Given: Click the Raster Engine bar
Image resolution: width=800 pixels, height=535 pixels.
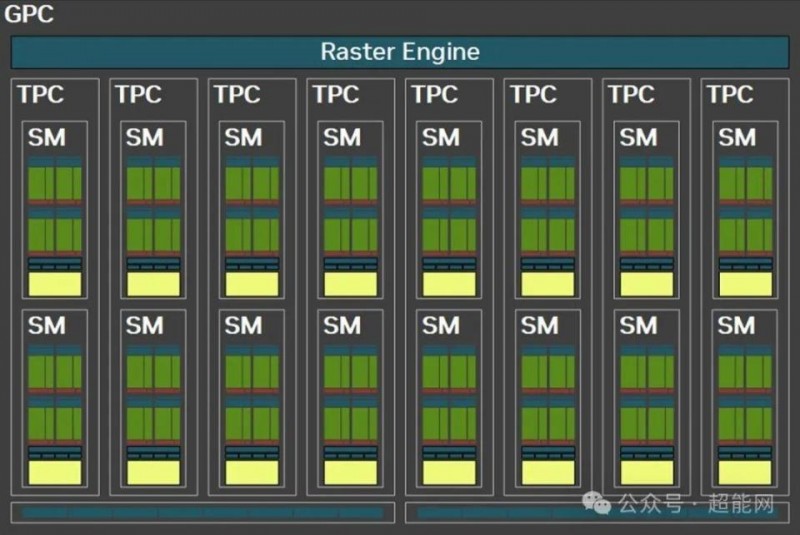Looking at the screenshot, I should point(400,52).
